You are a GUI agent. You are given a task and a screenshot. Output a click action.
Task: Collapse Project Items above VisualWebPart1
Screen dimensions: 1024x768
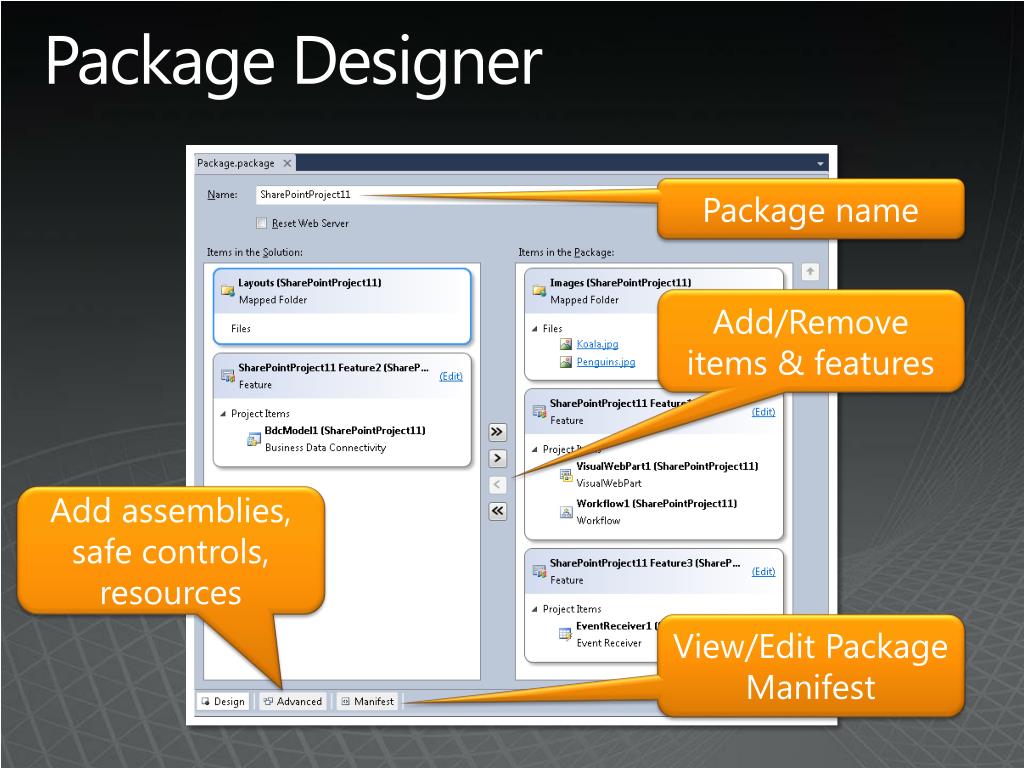tap(535, 449)
